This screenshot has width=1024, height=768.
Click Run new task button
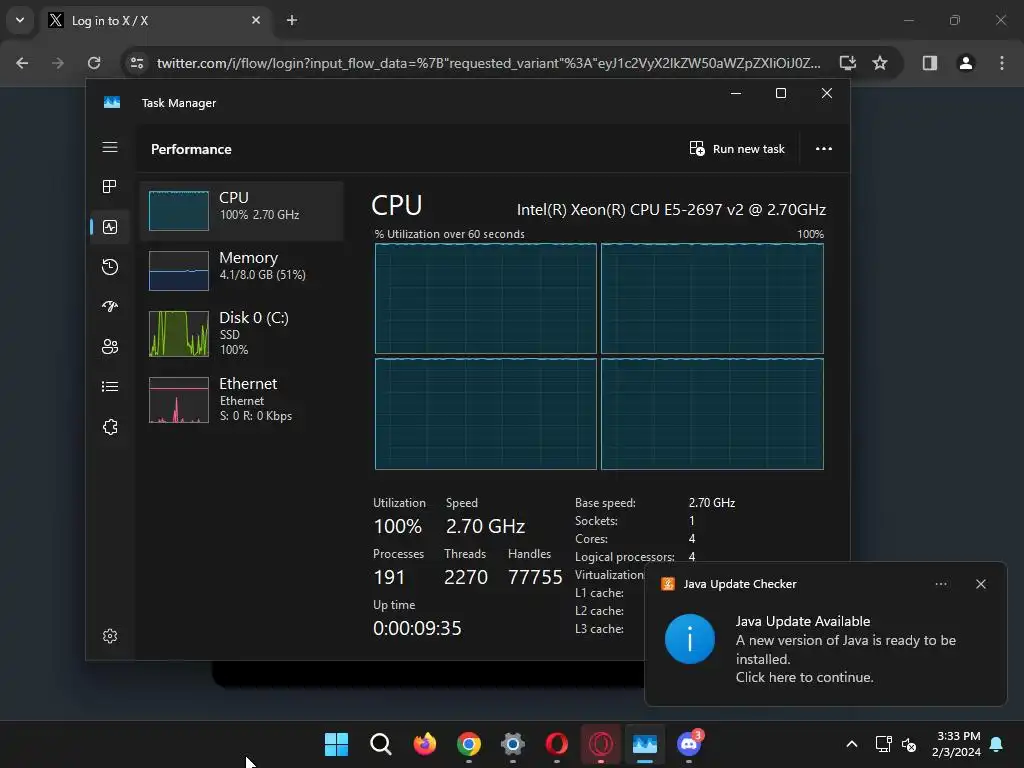point(737,149)
